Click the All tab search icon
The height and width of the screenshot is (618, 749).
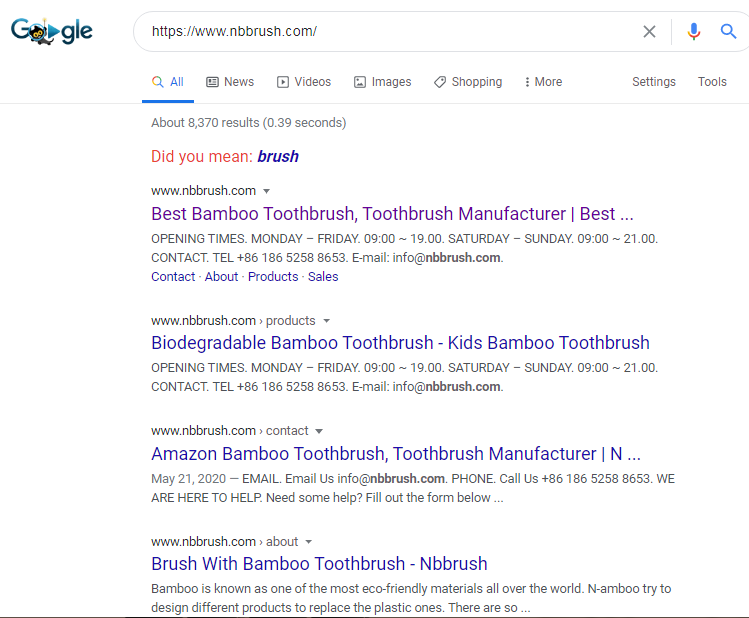click(158, 82)
